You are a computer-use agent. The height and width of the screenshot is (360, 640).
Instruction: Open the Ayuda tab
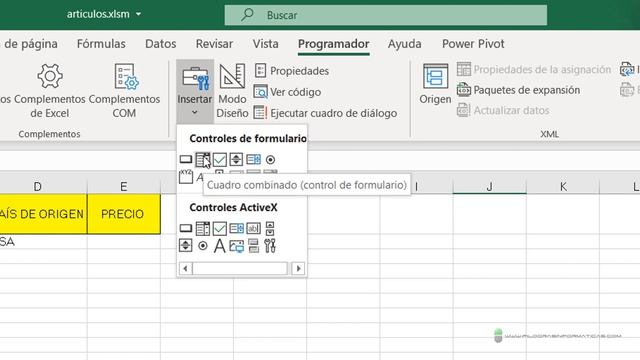point(404,44)
